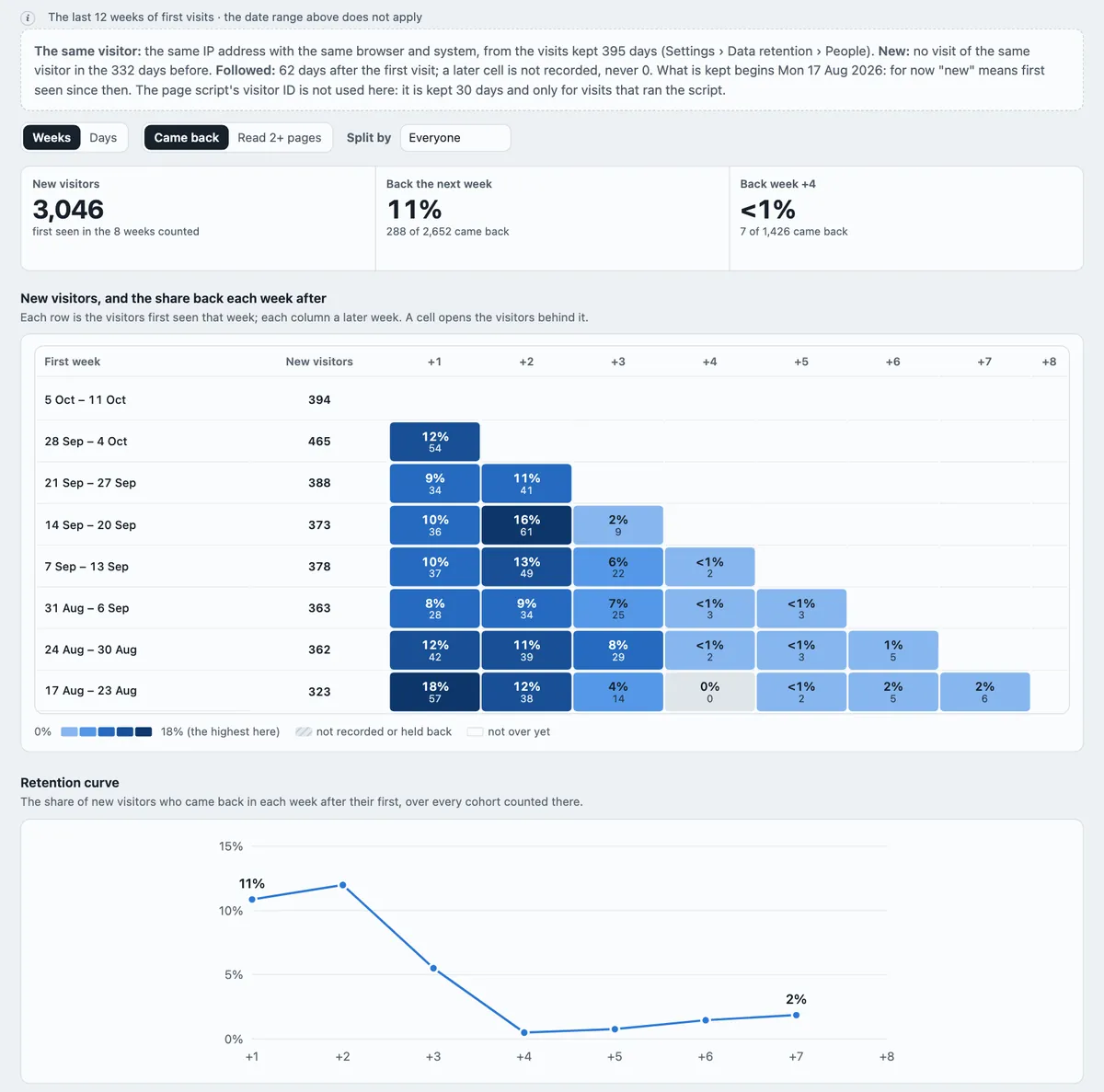The width and height of the screenshot is (1104, 1092).
Task: Click the +1 point on the retention curve
Action: point(252,899)
